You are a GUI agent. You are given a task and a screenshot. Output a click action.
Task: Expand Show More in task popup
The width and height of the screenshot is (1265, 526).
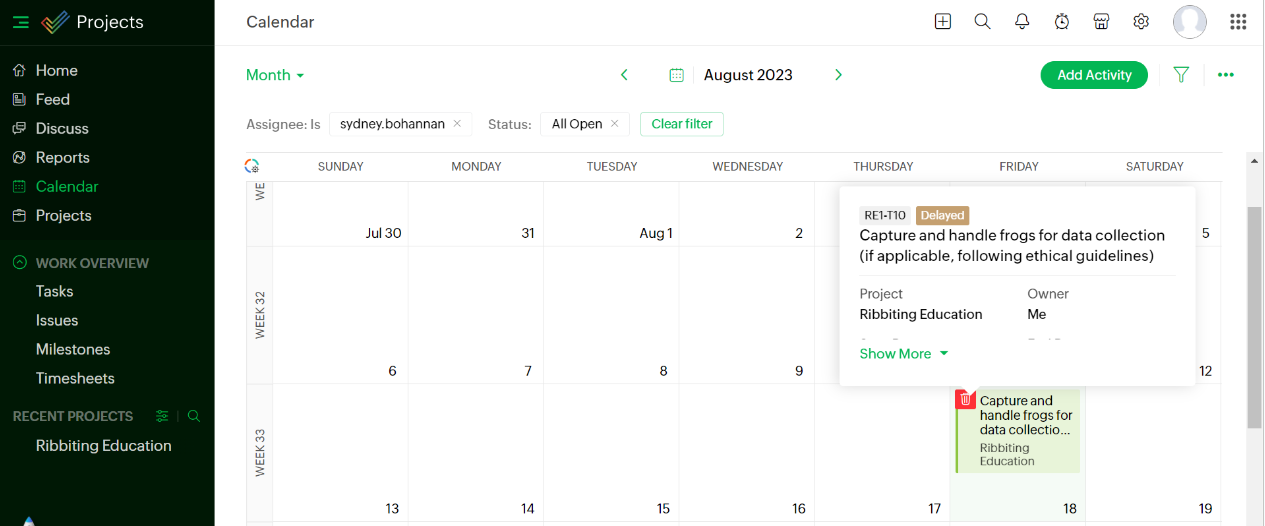903,354
